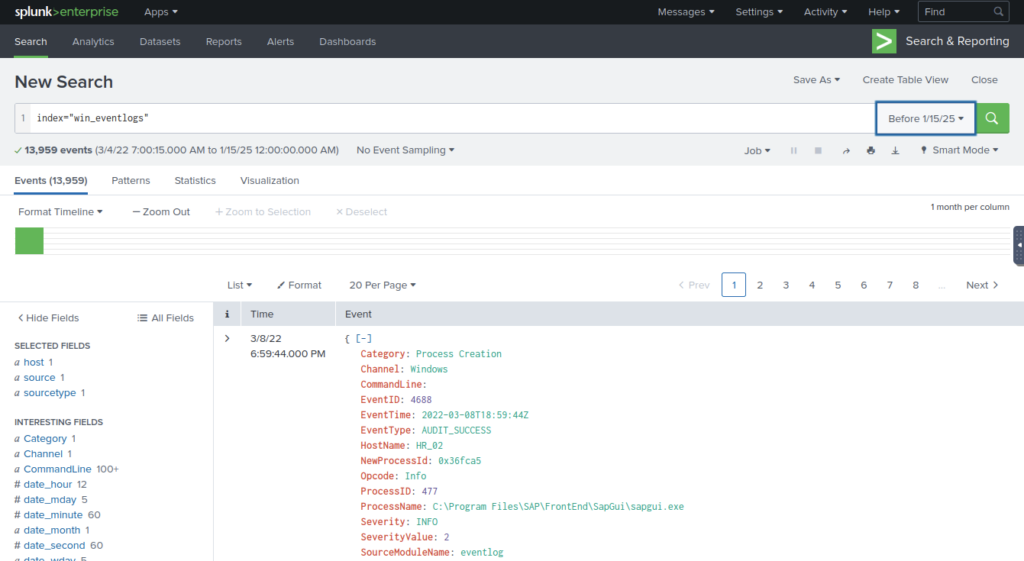This screenshot has height=561, width=1024.
Task: Pause the search job
Action: [793, 150]
